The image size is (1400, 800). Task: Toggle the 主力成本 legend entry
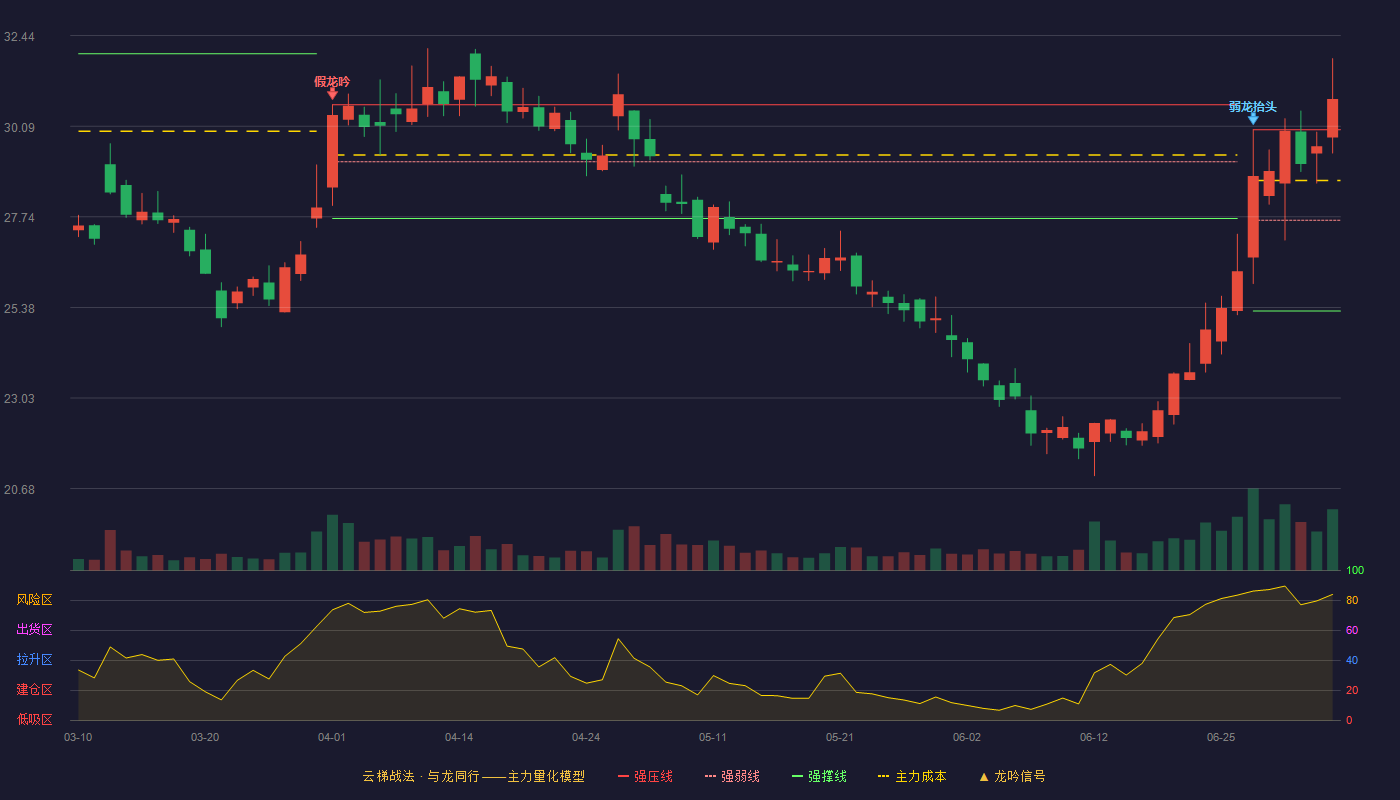click(x=912, y=776)
